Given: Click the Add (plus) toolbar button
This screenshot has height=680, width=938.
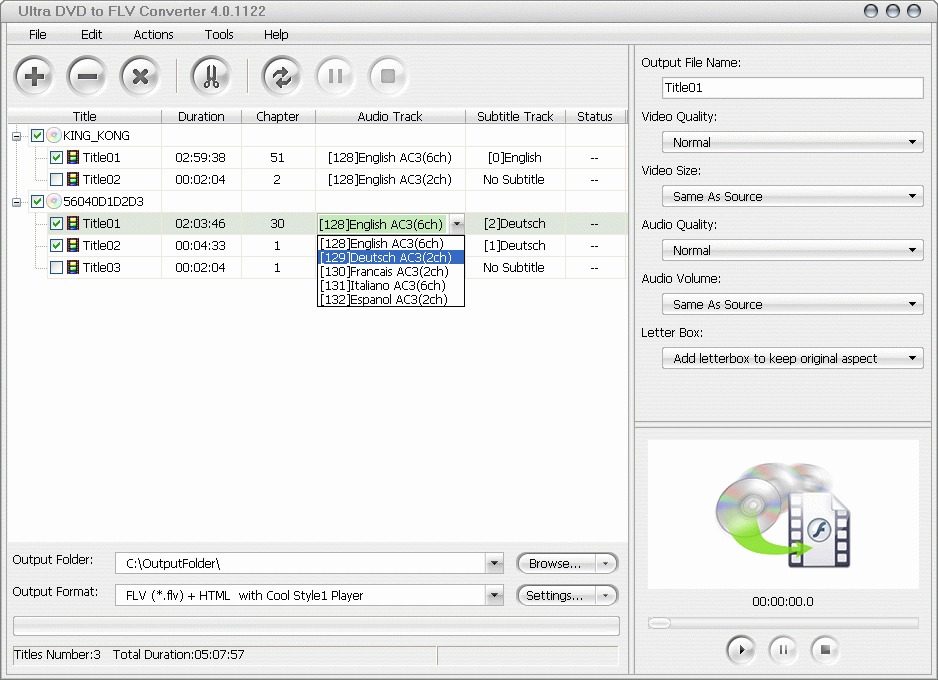Looking at the screenshot, I should click(x=34, y=76).
